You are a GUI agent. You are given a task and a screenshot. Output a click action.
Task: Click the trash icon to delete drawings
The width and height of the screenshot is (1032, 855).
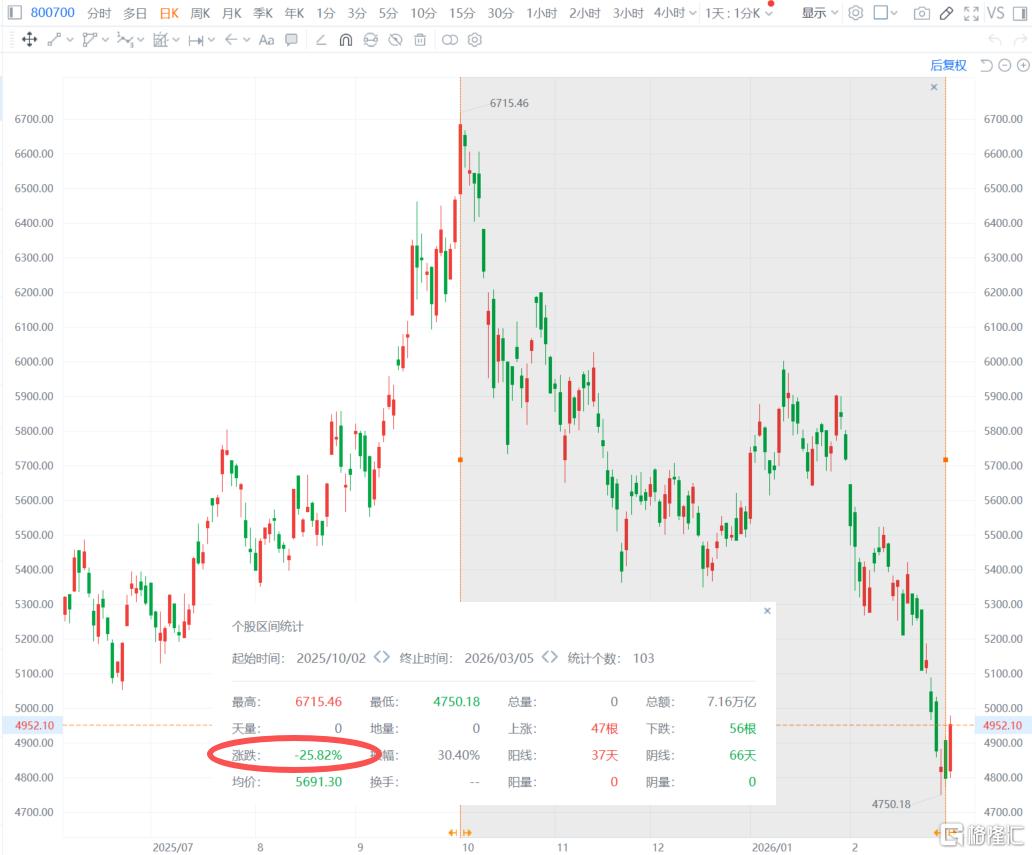click(420, 40)
